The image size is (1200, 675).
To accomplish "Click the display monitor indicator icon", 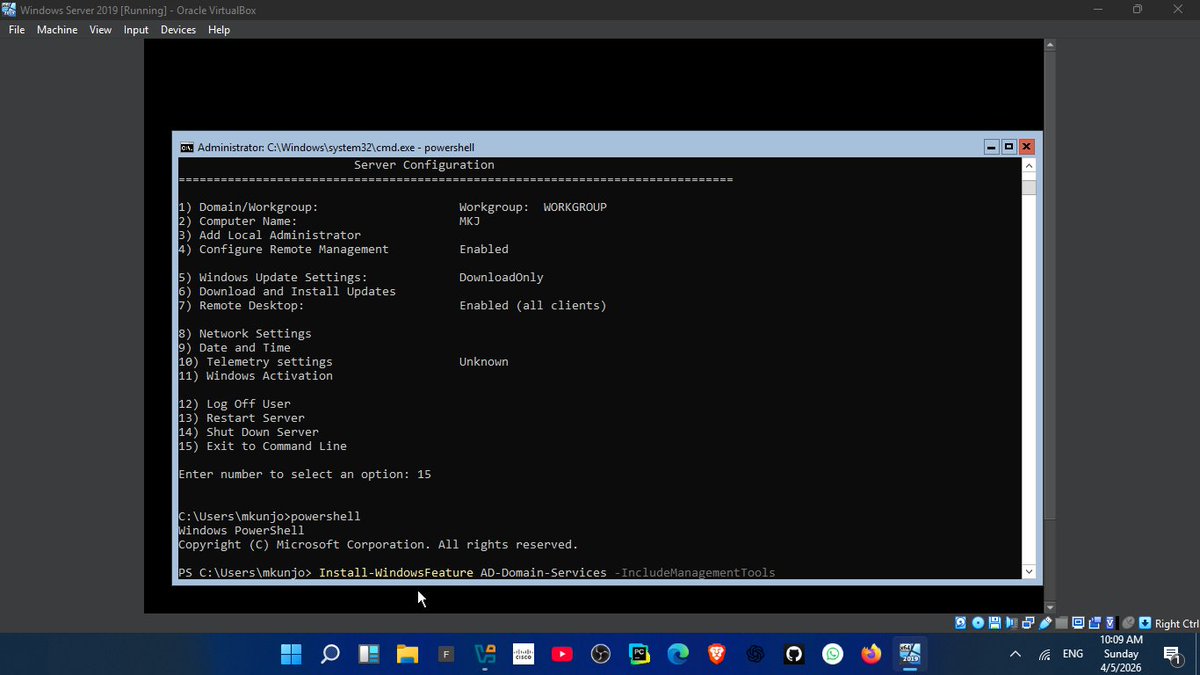I will point(1078,623).
